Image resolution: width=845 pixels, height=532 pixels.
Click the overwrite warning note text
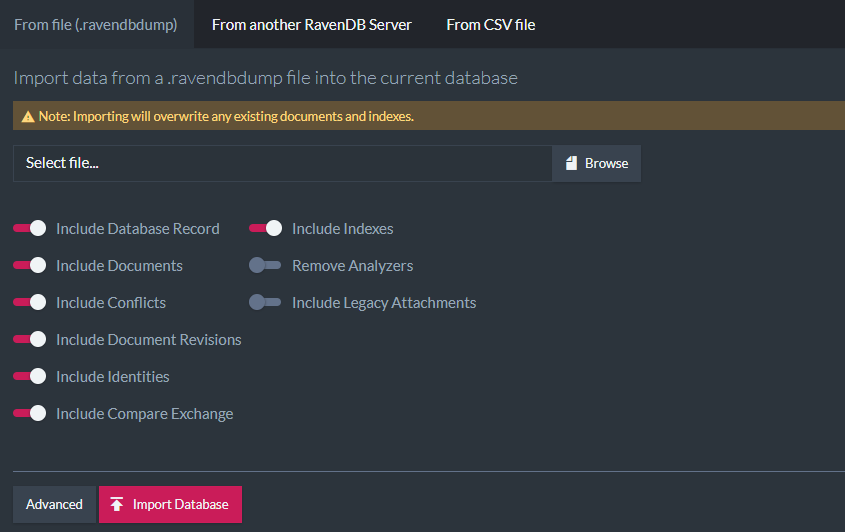tap(226, 116)
